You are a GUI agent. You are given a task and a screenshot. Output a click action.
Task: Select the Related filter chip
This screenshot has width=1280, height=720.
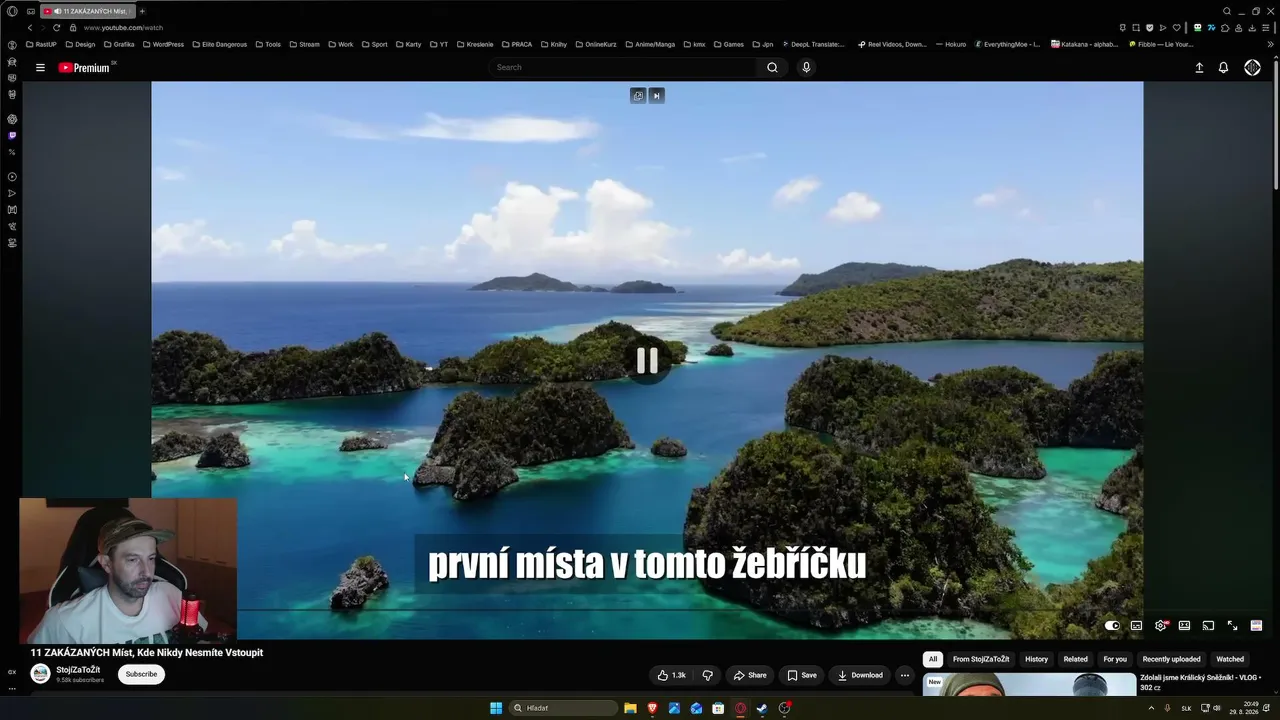click(x=1076, y=659)
